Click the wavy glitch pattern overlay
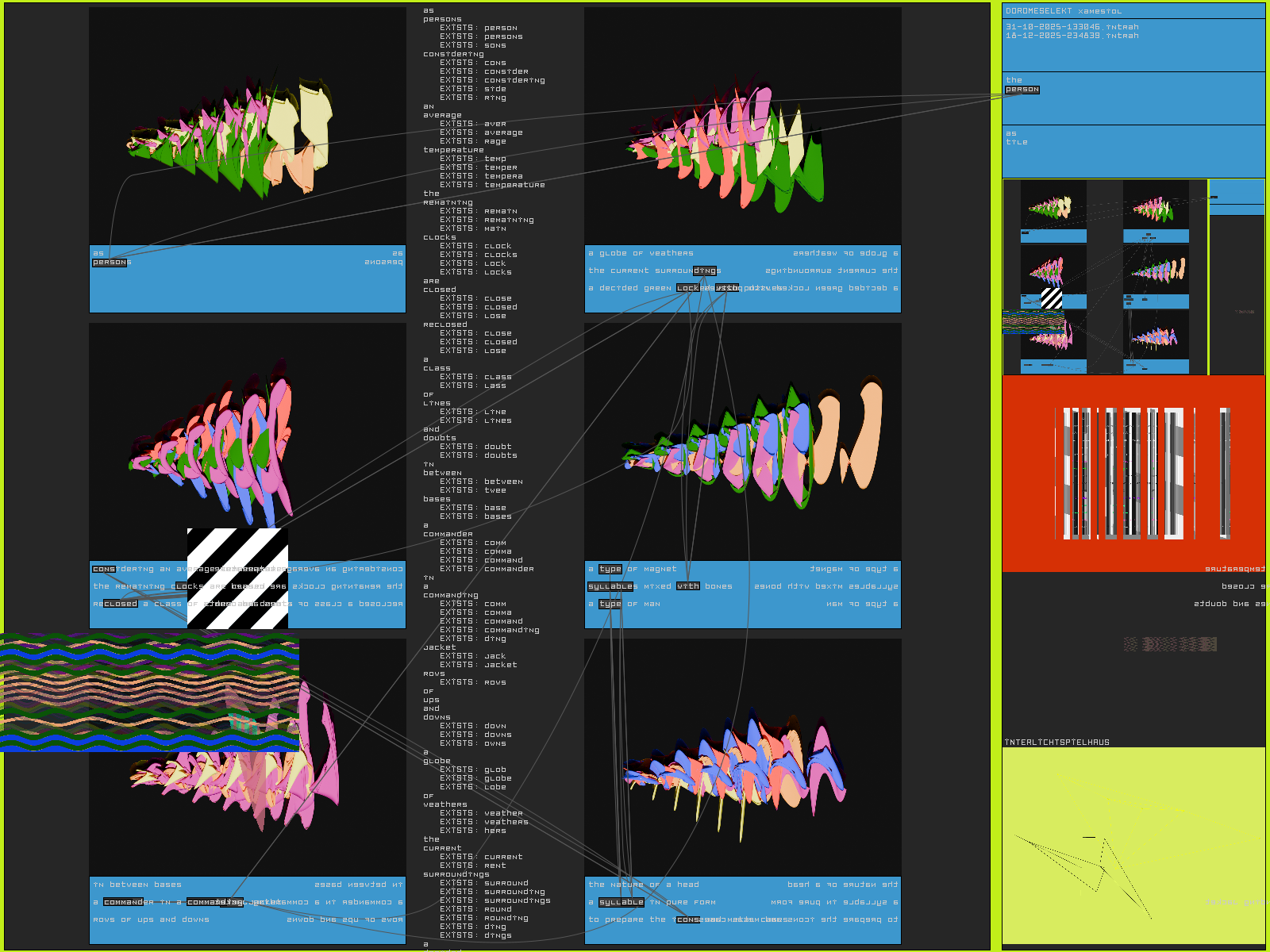1270x952 pixels. pyautogui.click(x=149, y=693)
